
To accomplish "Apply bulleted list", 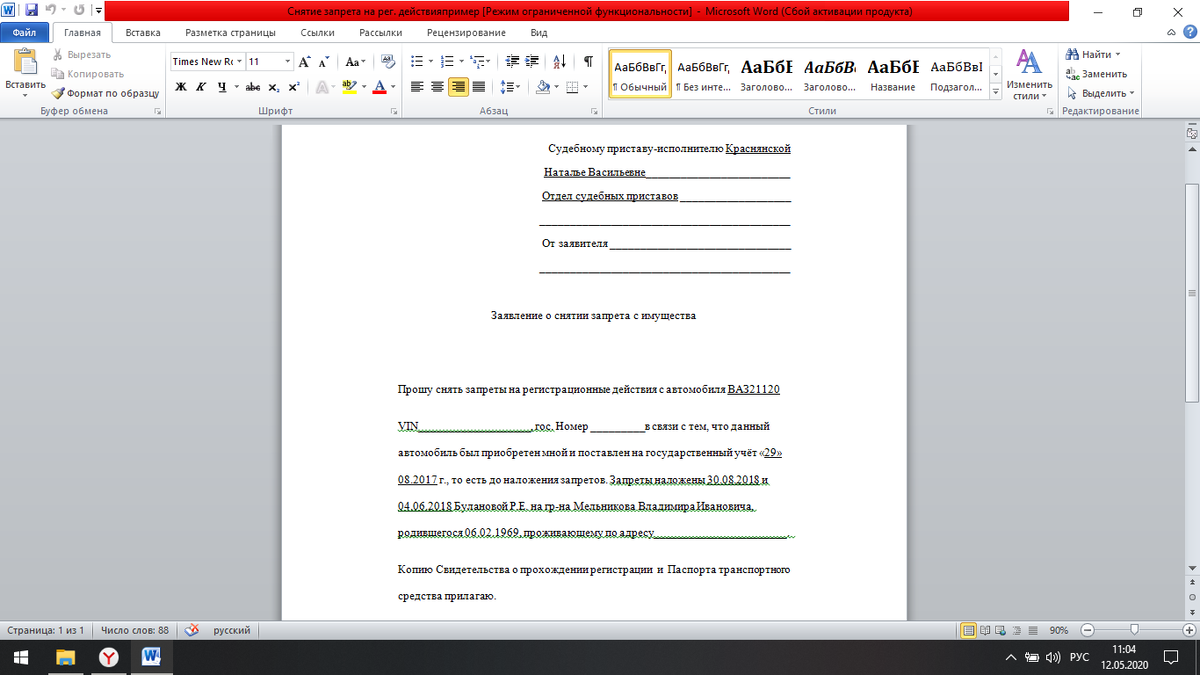I will 418,62.
